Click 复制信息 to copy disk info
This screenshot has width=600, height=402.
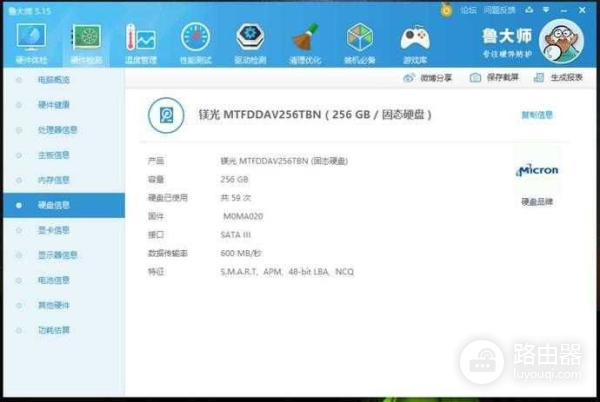coord(537,115)
